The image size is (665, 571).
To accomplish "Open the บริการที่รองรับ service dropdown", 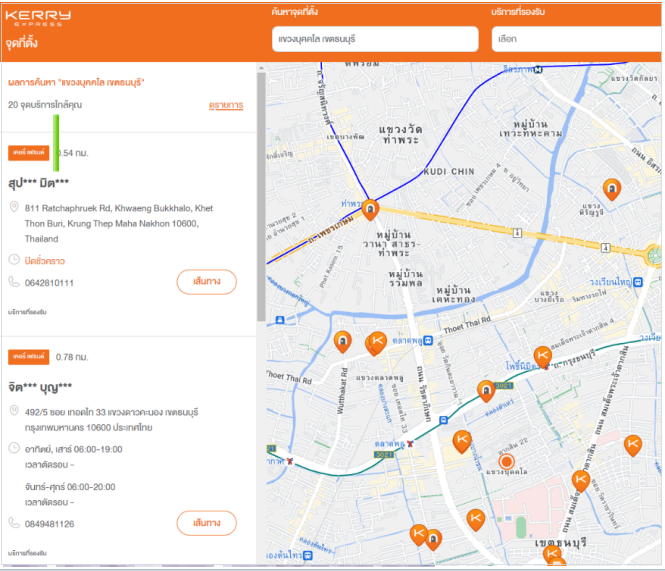I will tap(578, 39).
